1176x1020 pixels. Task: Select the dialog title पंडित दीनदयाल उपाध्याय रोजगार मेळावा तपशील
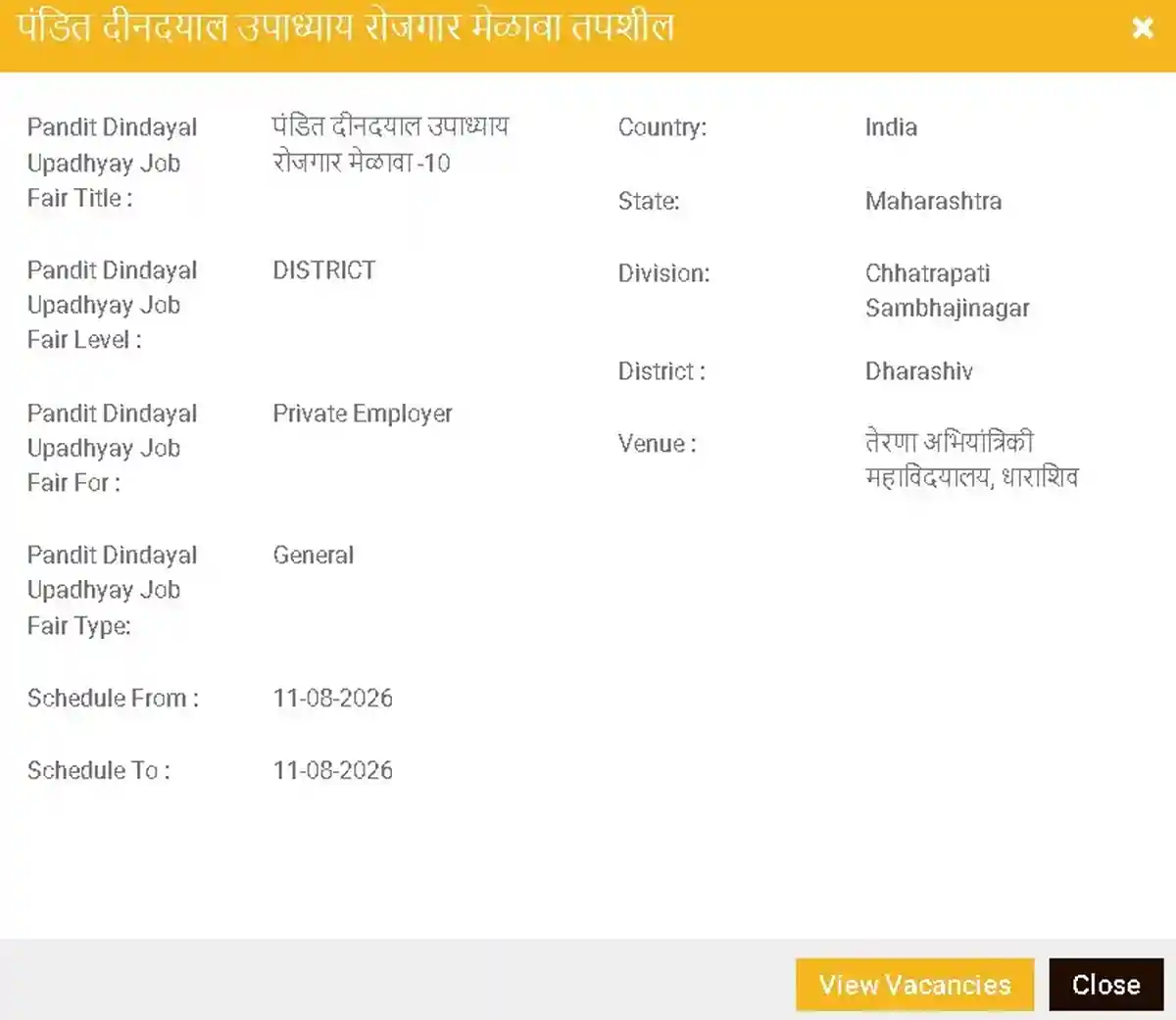(346, 27)
